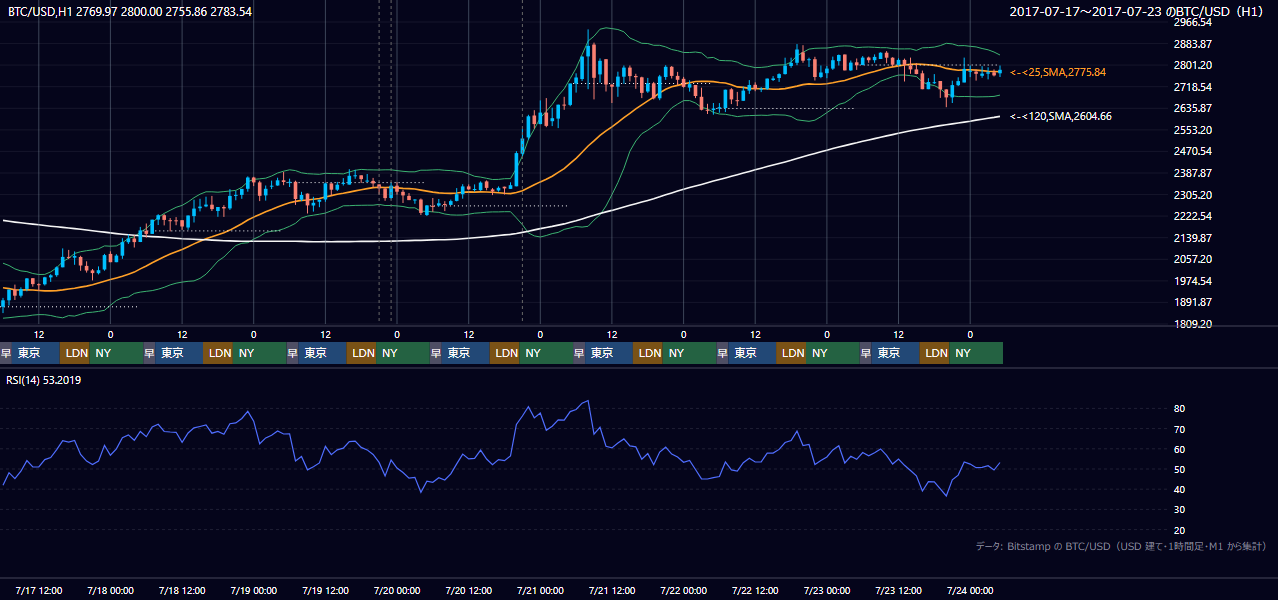This screenshot has height=600, width=1278.
Task: Click the Bitstamp data source credit text
Action: (1121, 546)
